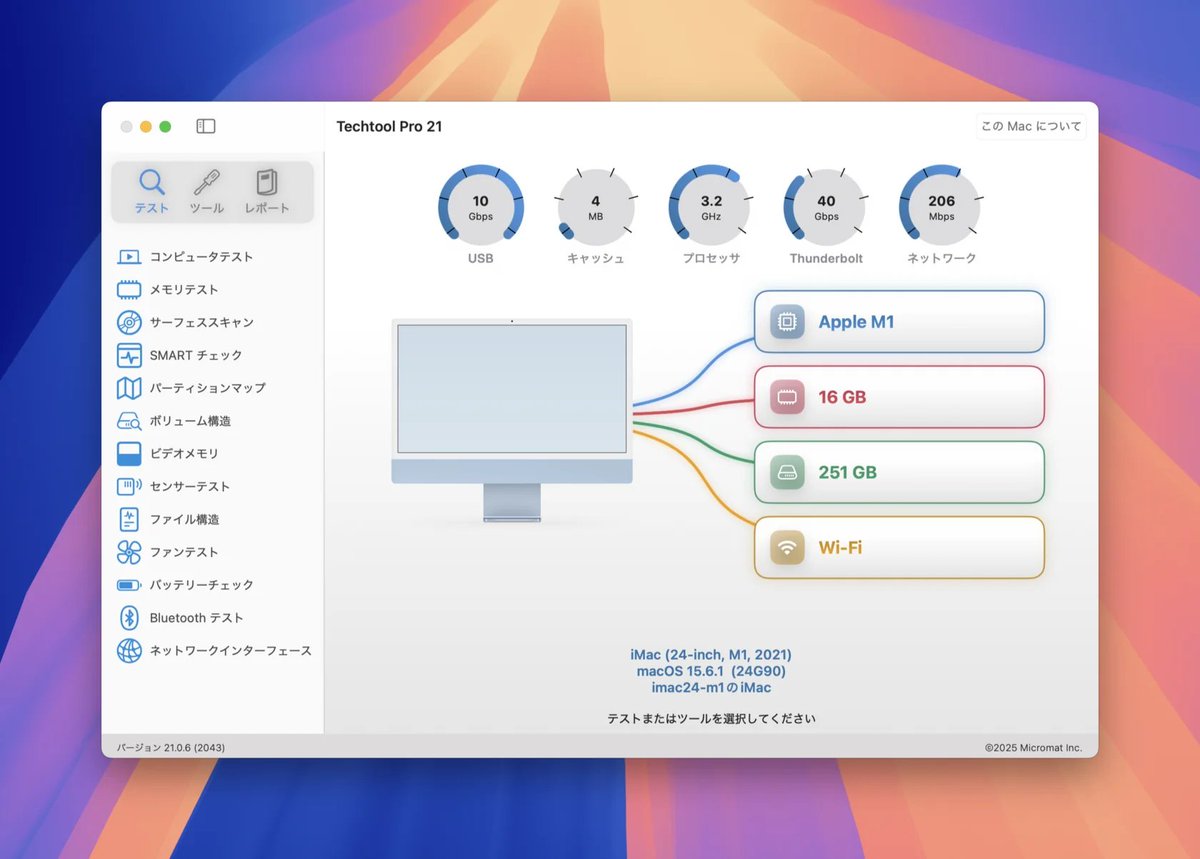Open the レポート tab
Image resolution: width=1200 pixels, height=859 pixels.
coord(267,192)
